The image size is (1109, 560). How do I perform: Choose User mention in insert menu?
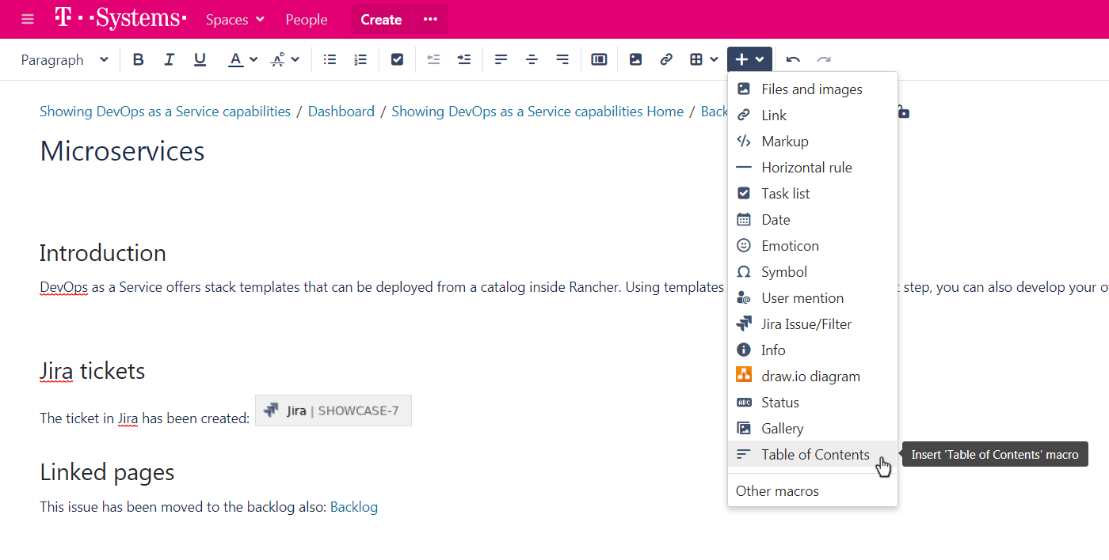[x=813, y=298]
